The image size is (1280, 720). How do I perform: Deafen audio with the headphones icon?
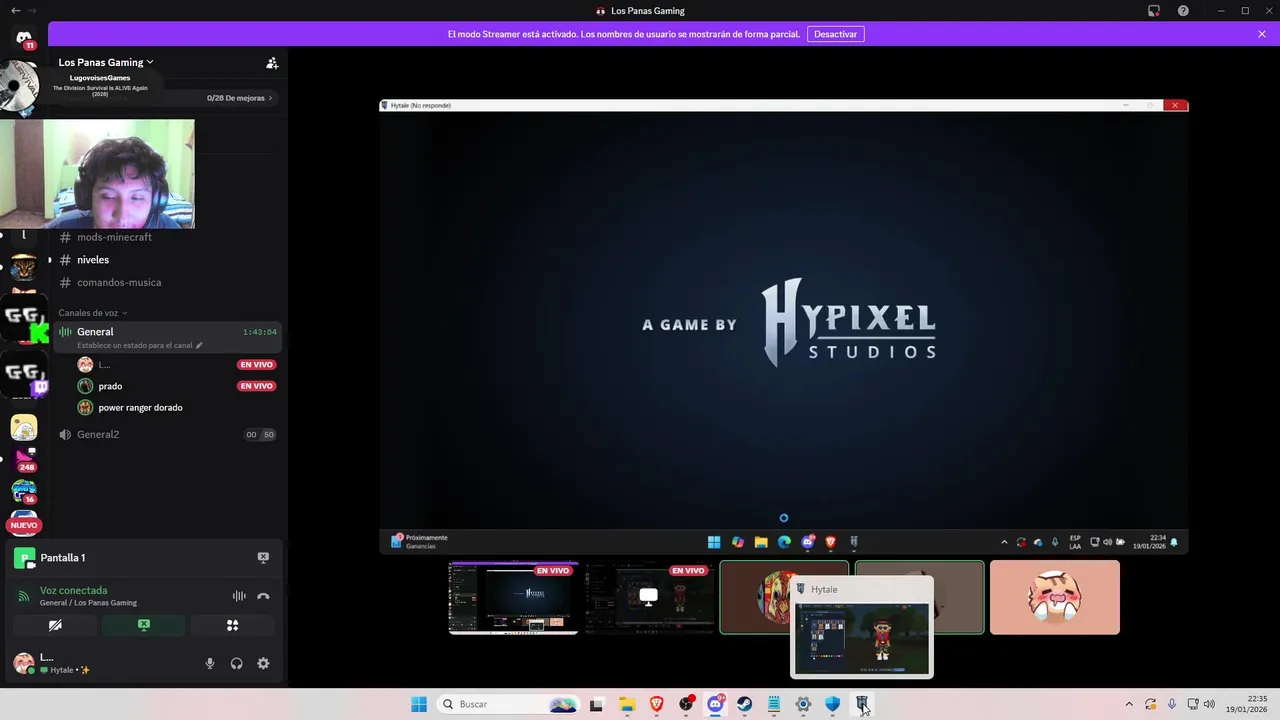coord(237,663)
